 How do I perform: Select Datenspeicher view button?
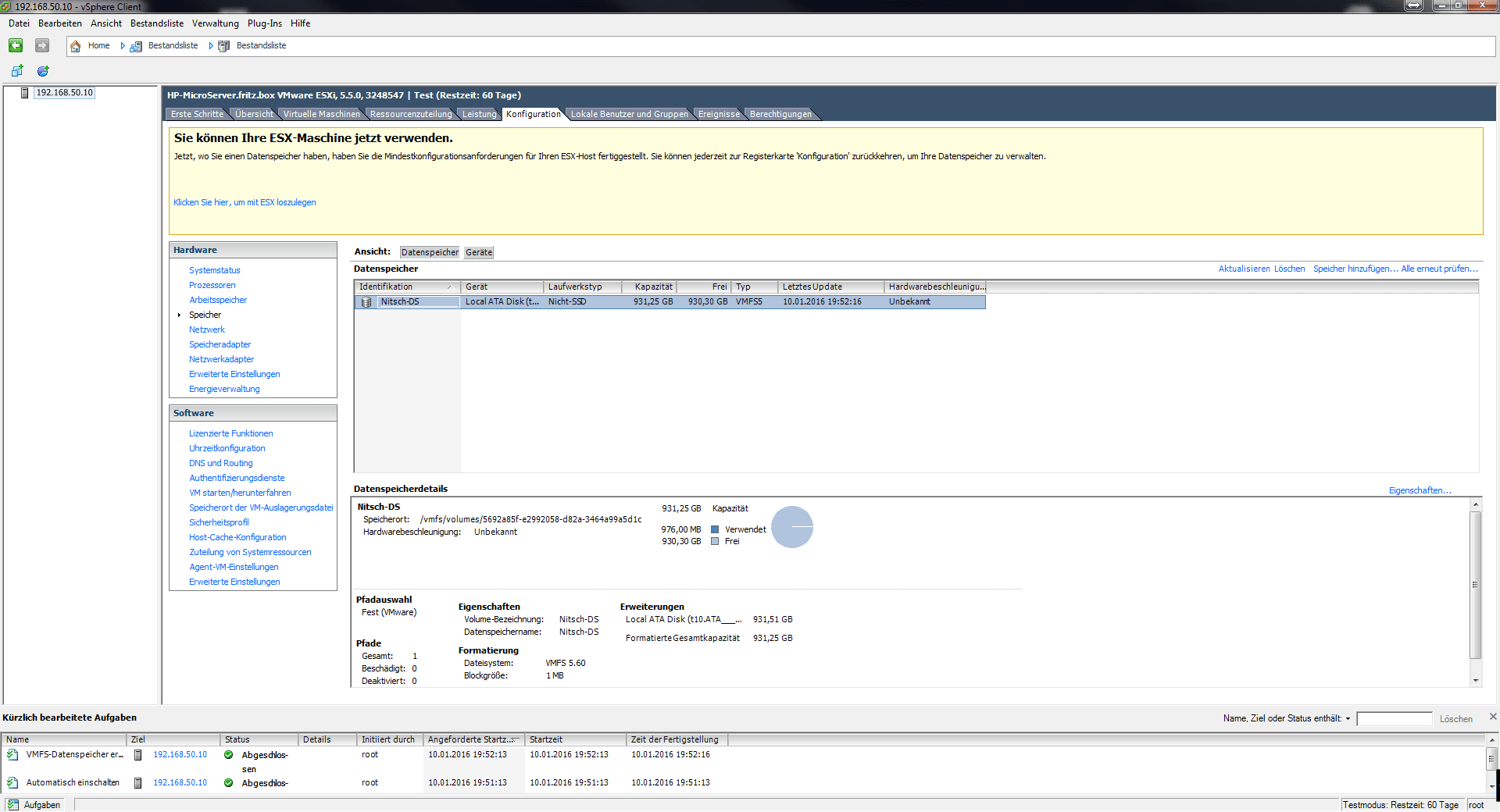click(430, 252)
